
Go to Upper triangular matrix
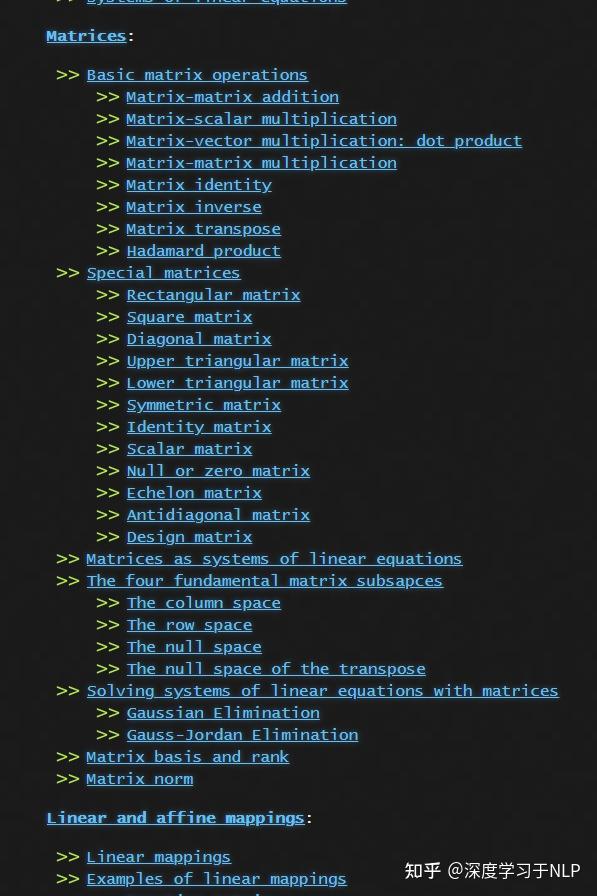[237, 361]
